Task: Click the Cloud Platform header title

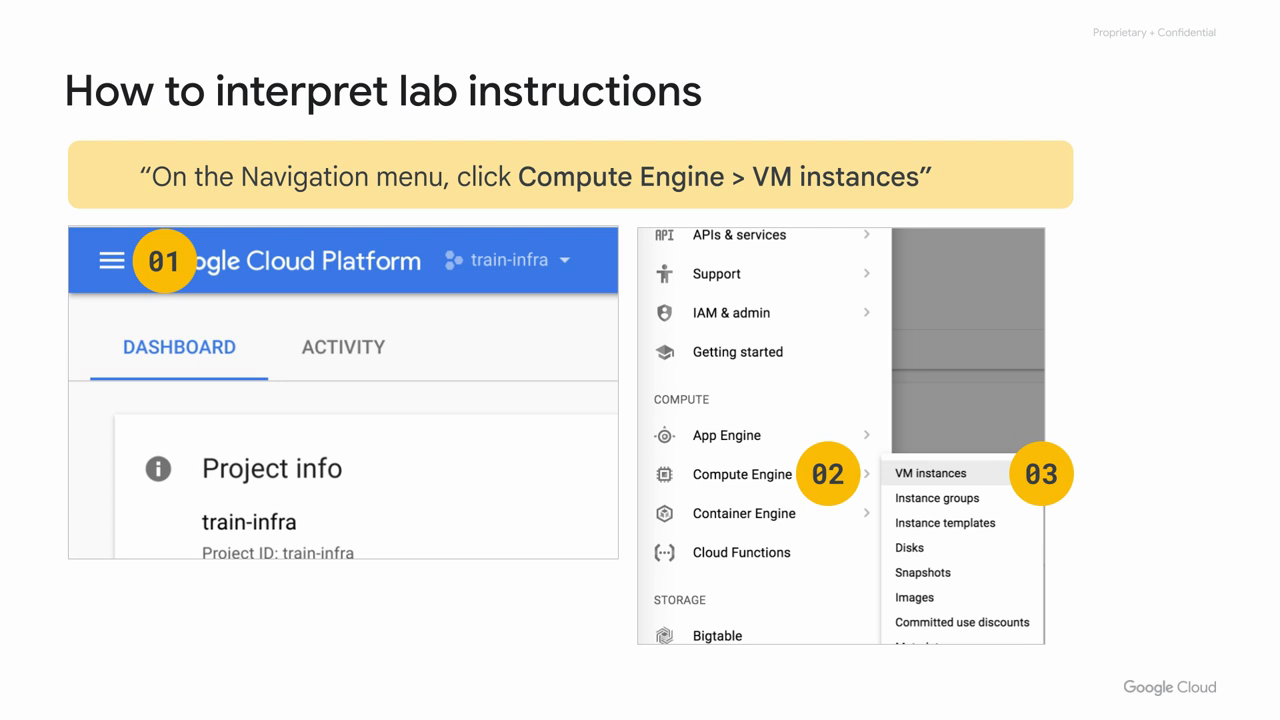Action: tap(333, 261)
